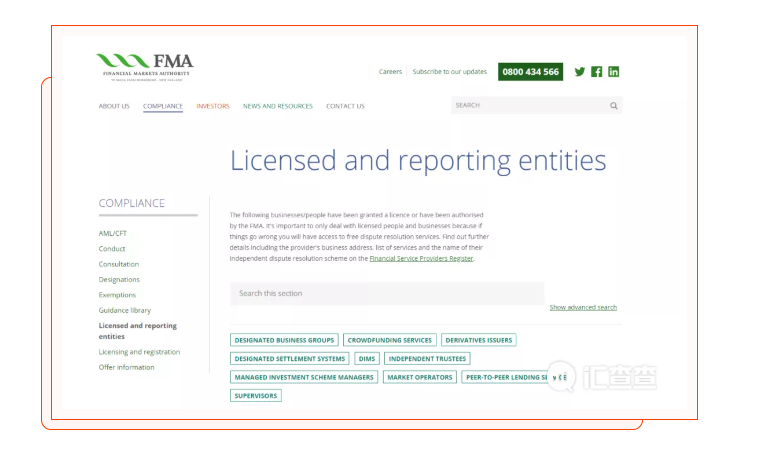The image size is (764, 452).
Task: Click the 0800 434 566 phone button
Action: point(530,72)
